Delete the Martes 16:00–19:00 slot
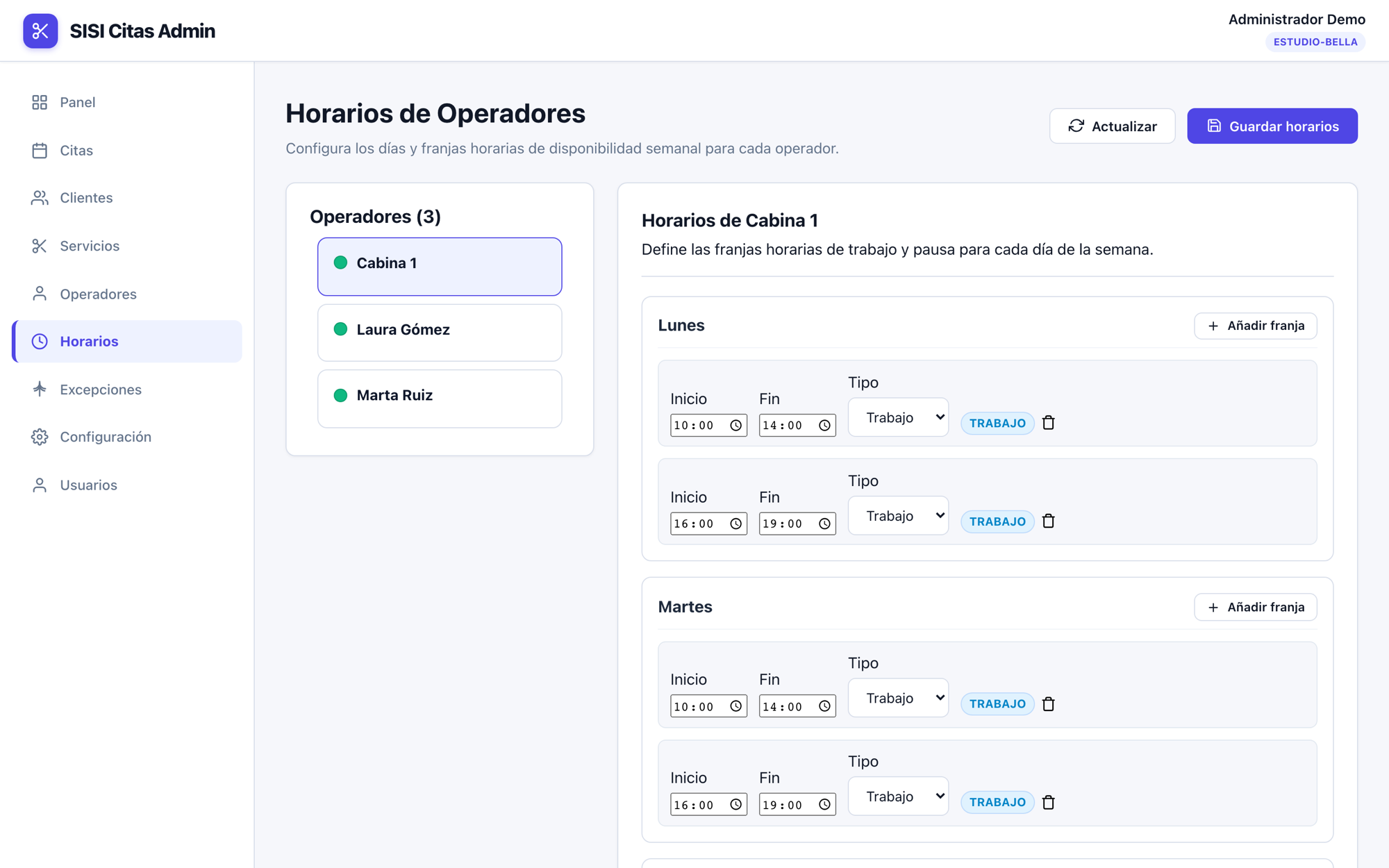Image resolution: width=1389 pixels, height=868 pixels. pos(1049,803)
